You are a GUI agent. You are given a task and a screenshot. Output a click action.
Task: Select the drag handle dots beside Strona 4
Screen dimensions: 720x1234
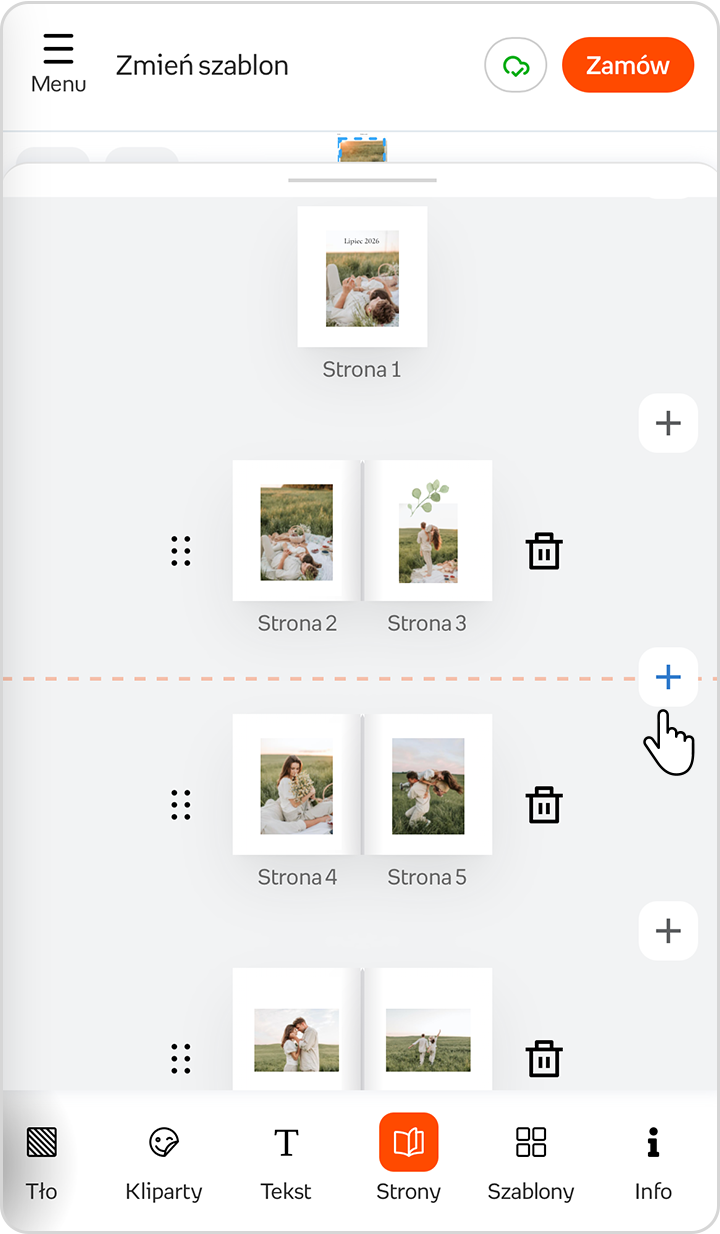181,805
